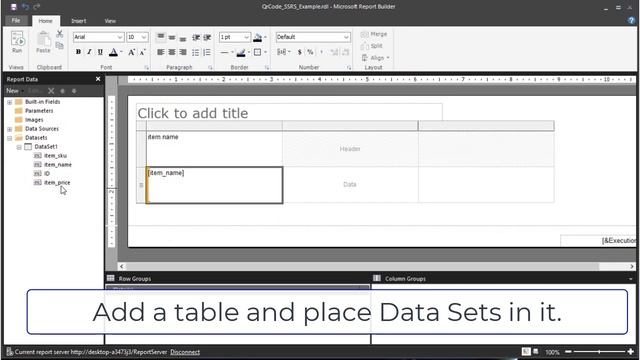Click the placeholder styles icon
This screenshot has height=360, width=640.
282,52
